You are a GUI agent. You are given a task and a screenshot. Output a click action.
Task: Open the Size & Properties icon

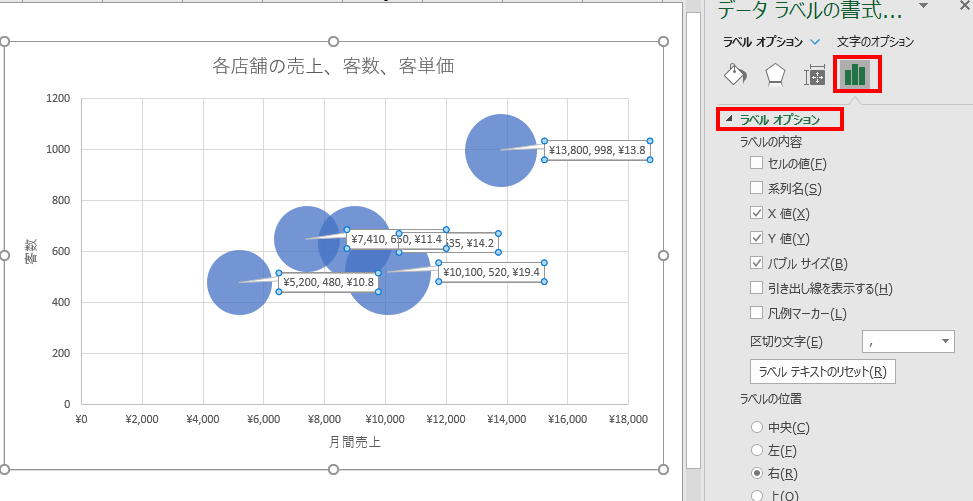tap(814, 75)
